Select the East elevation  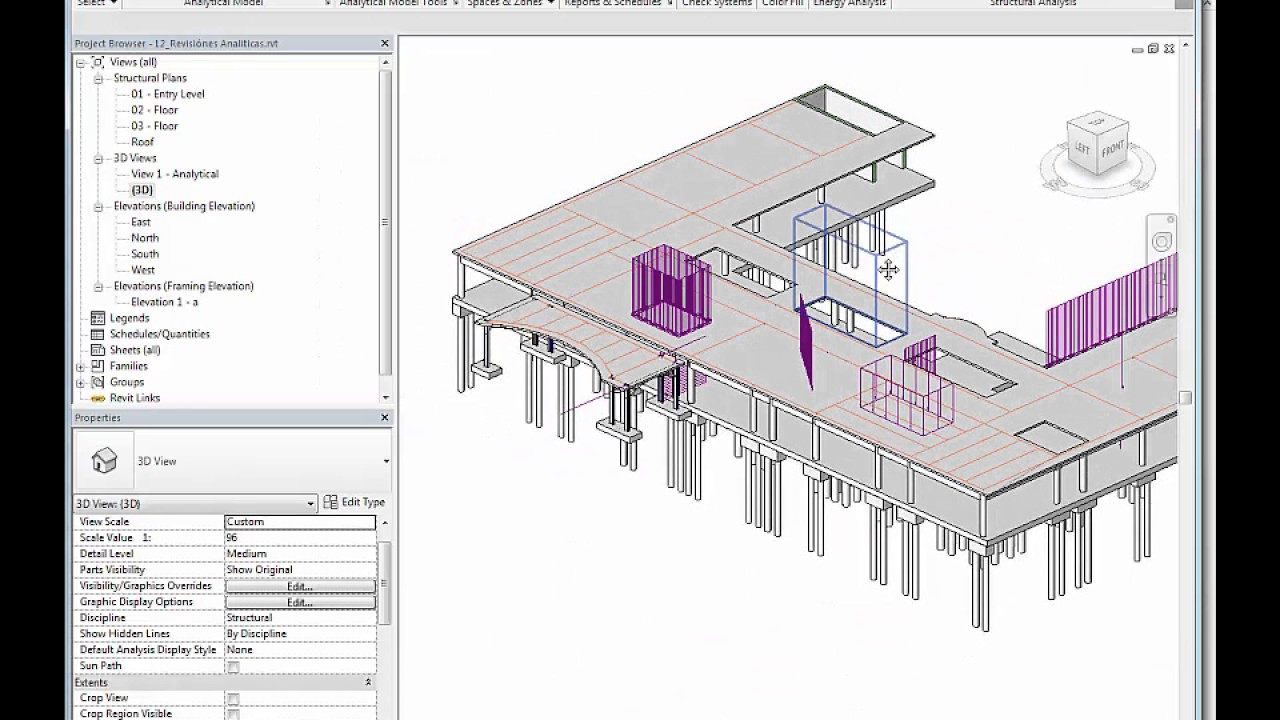140,222
